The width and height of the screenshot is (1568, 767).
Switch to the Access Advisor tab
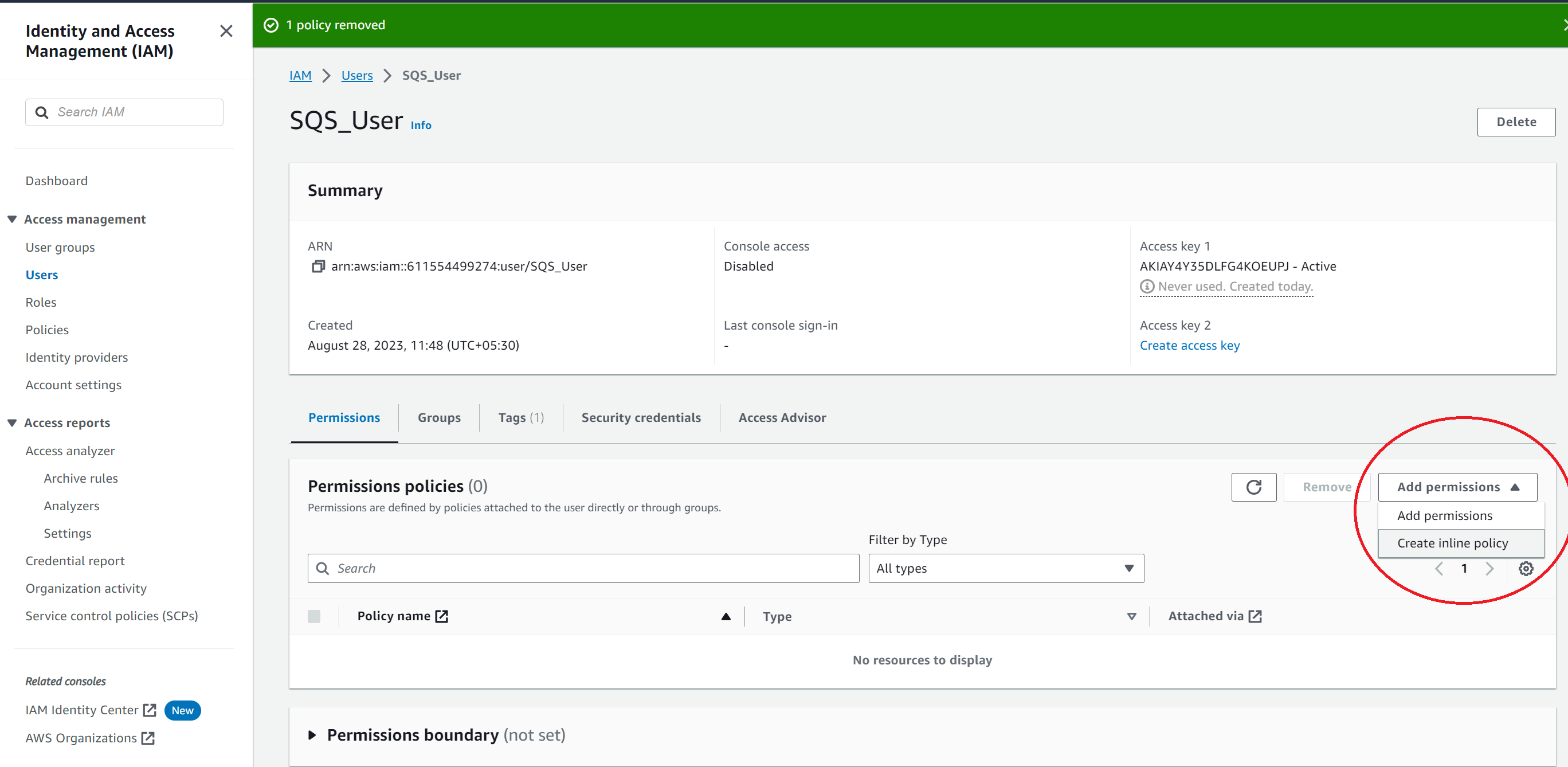(x=782, y=417)
